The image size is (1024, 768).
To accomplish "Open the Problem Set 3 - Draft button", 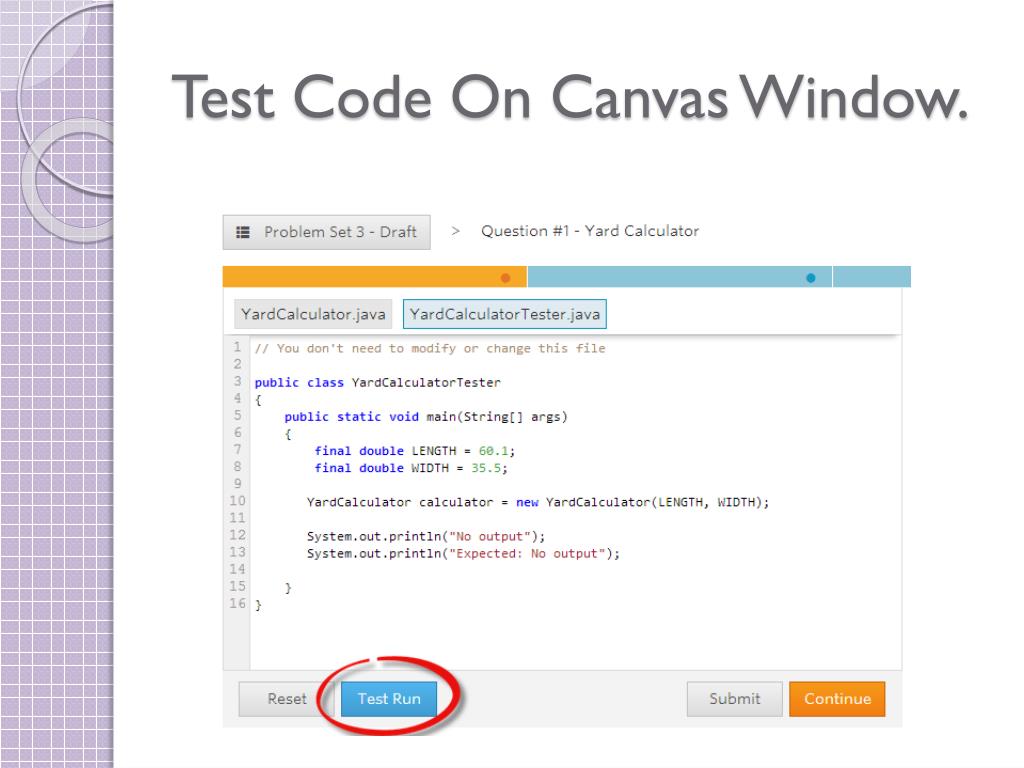I will click(327, 232).
